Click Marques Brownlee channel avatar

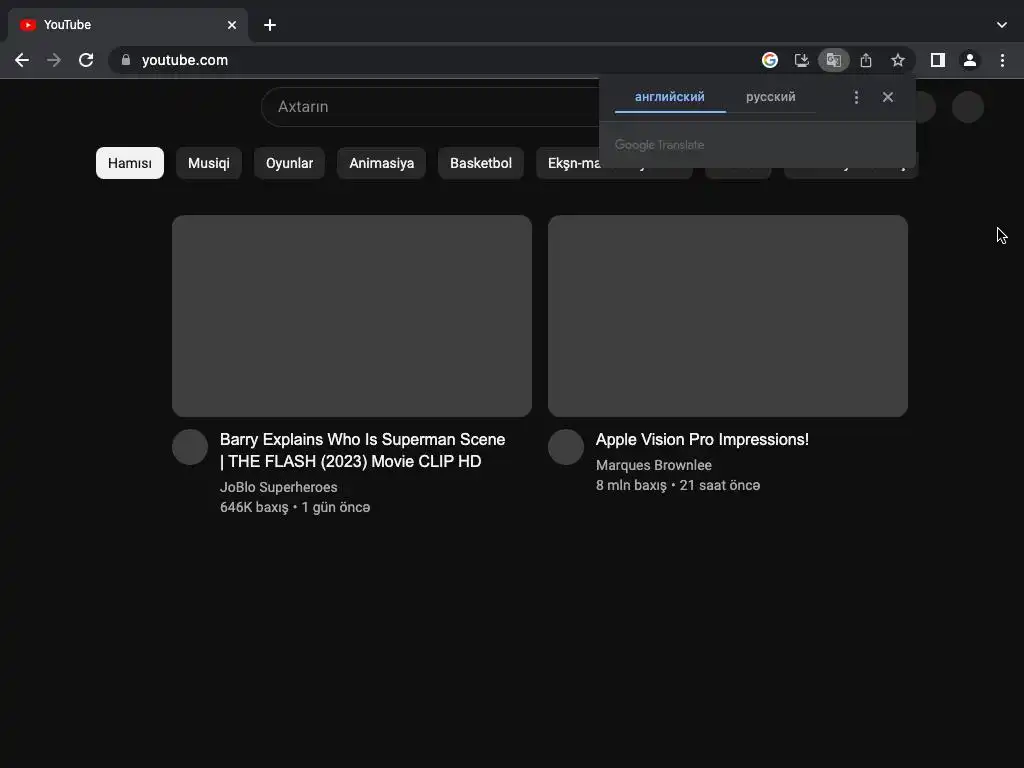[566, 447]
